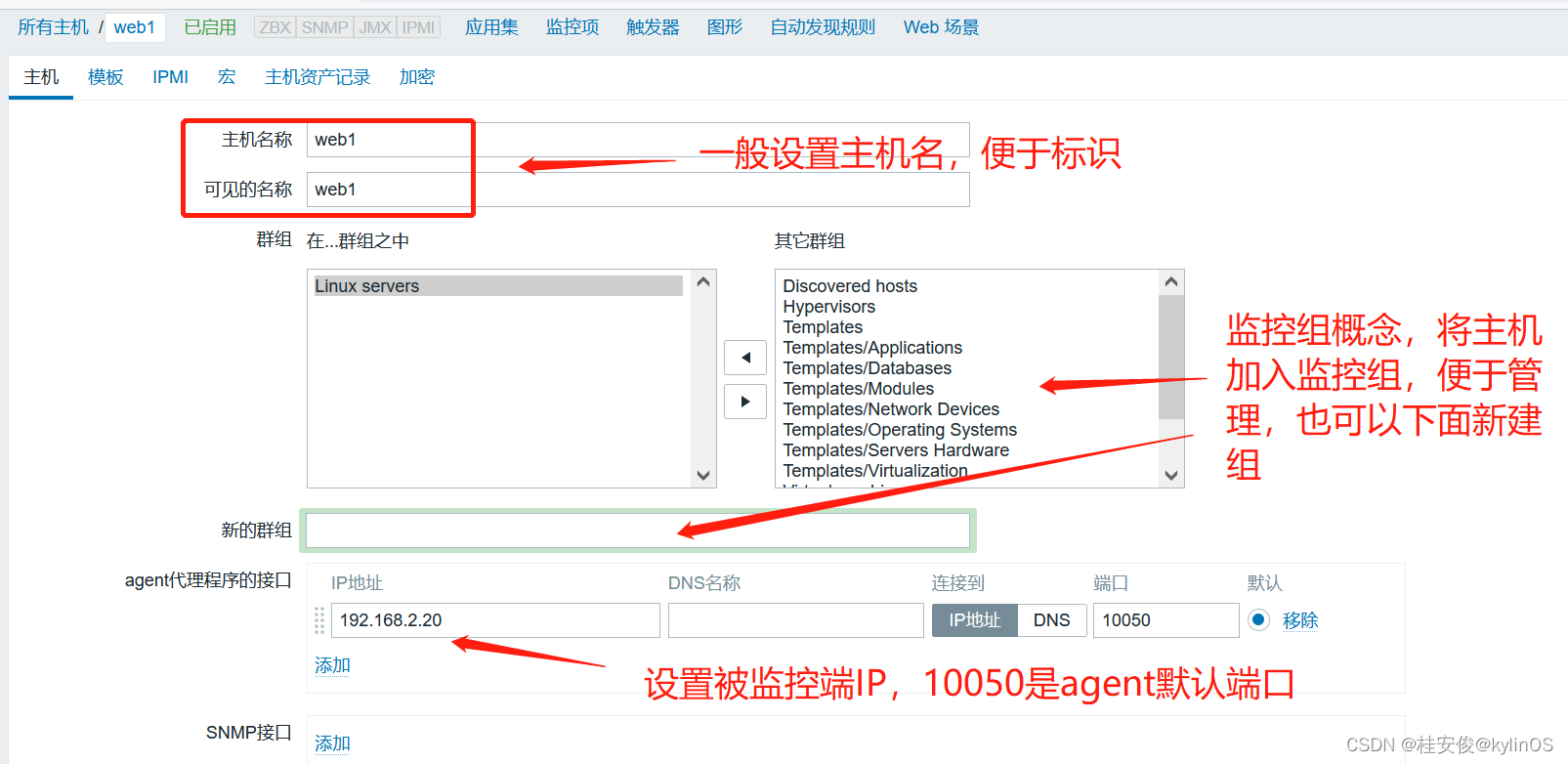1568x764 pixels.
Task: Click down arrow of in-groups list scrollbar
Action: (703, 475)
